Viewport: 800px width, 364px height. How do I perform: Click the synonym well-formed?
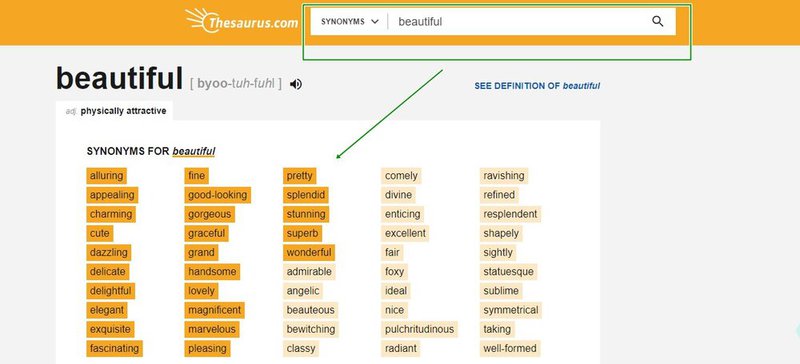510,349
